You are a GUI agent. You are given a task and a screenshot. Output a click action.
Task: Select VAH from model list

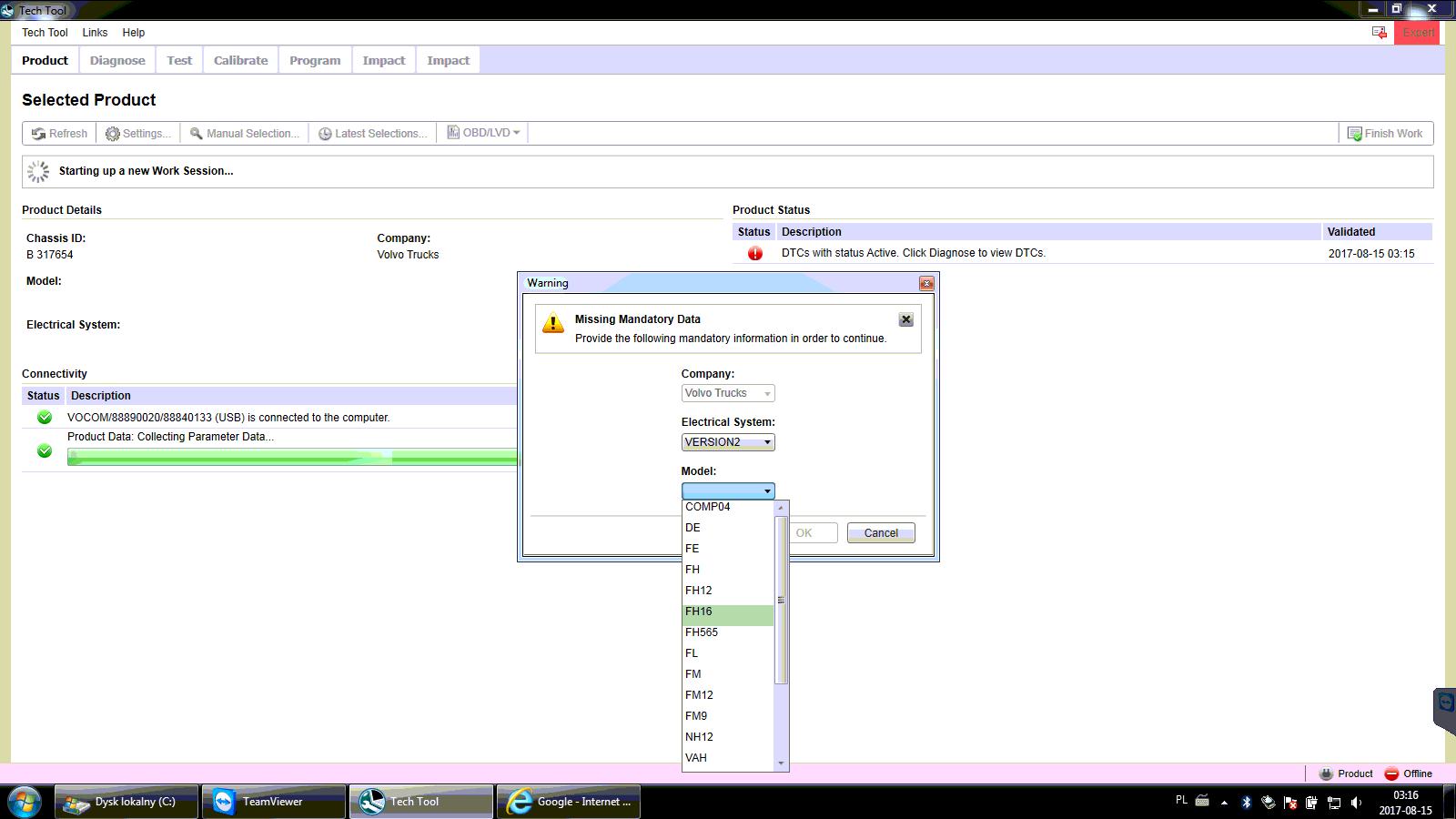point(728,758)
